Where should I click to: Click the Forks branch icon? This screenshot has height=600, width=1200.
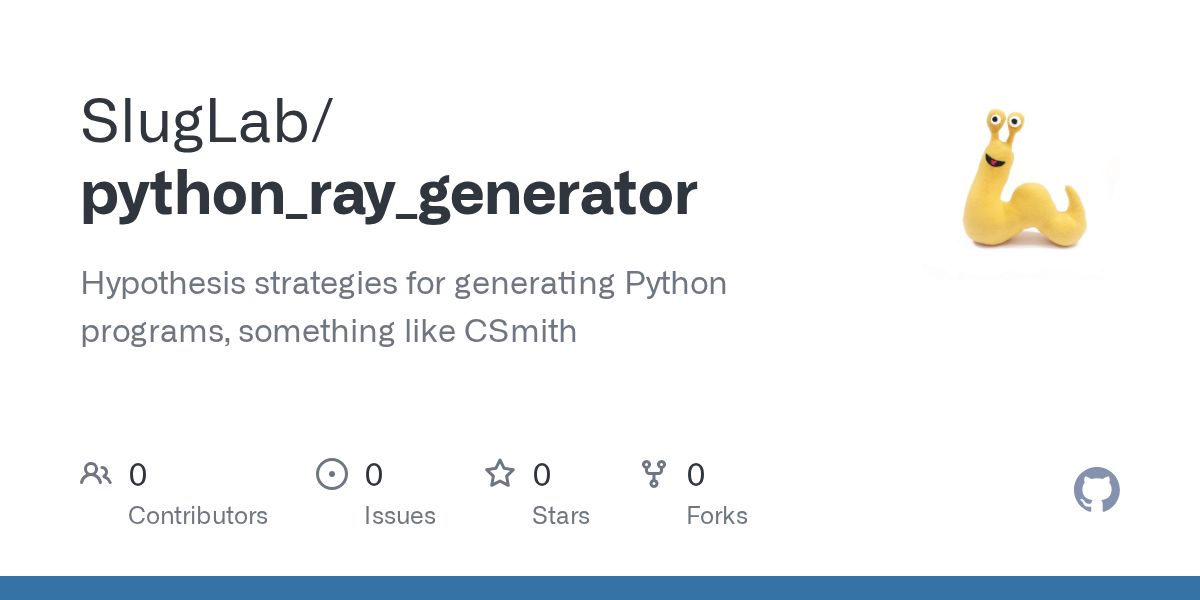click(x=654, y=474)
